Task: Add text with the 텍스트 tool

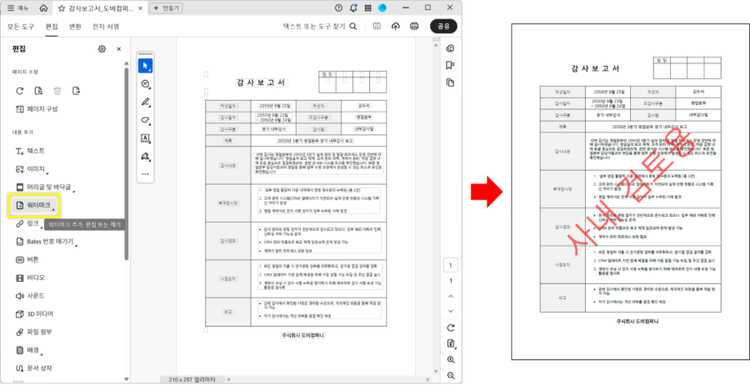Action: click(x=31, y=151)
